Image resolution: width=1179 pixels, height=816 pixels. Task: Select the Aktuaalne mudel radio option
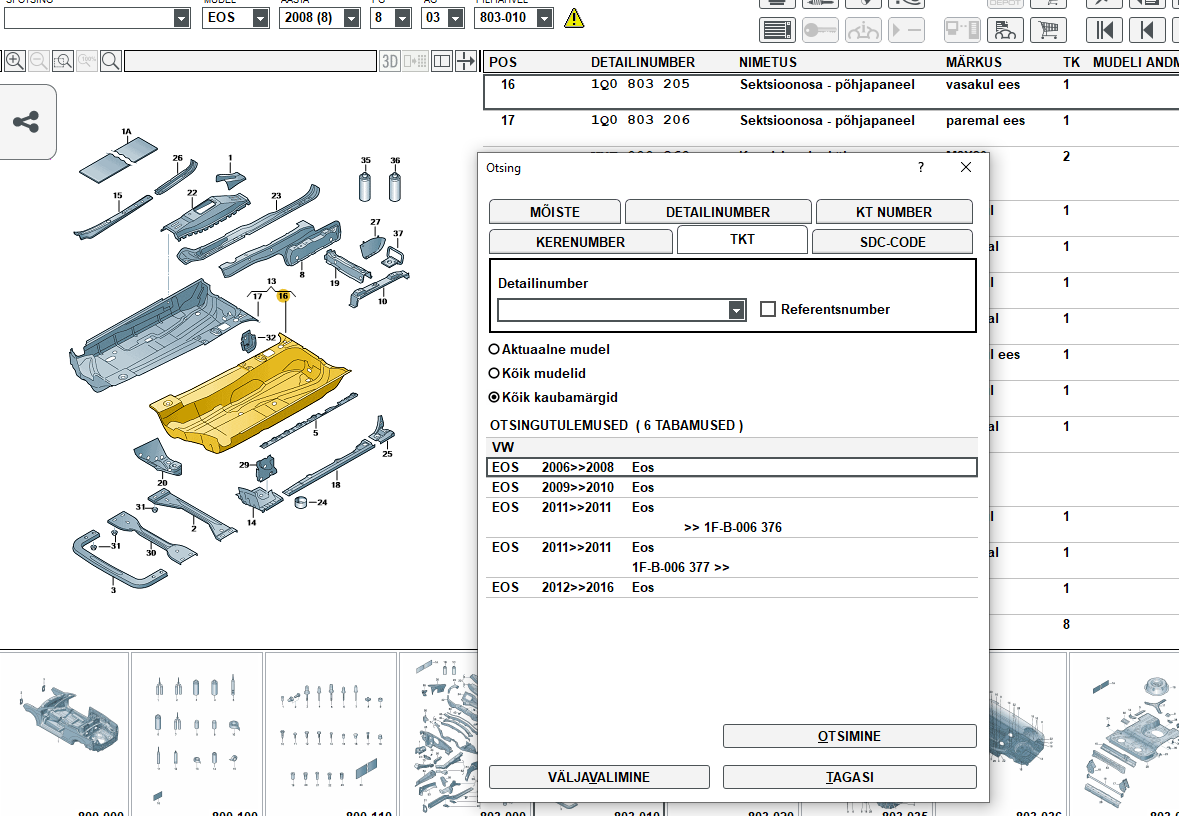tap(494, 350)
